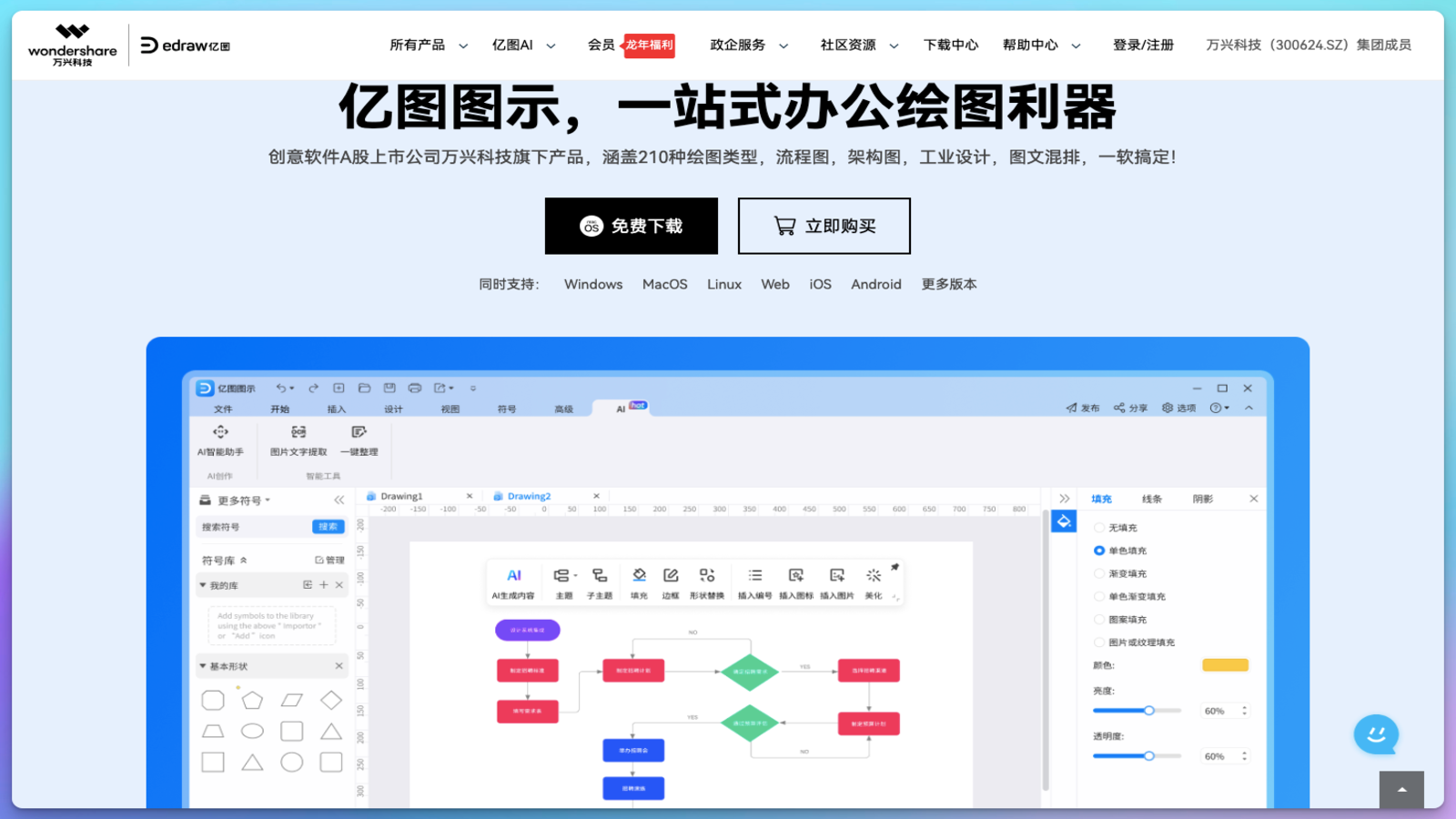
Task: Click the 形状替换 icon
Action: coord(707,581)
